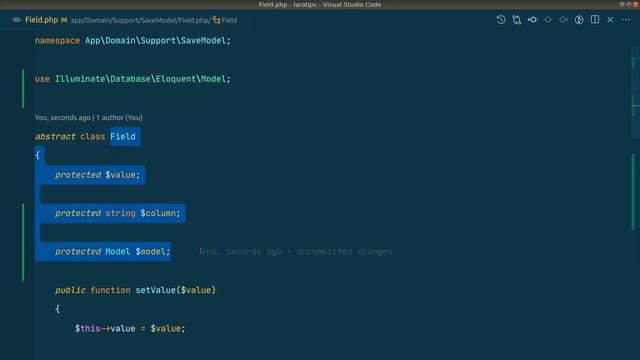Open code lens '1 author (You)'
The height and width of the screenshot is (360, 640).
pos(119,118)
